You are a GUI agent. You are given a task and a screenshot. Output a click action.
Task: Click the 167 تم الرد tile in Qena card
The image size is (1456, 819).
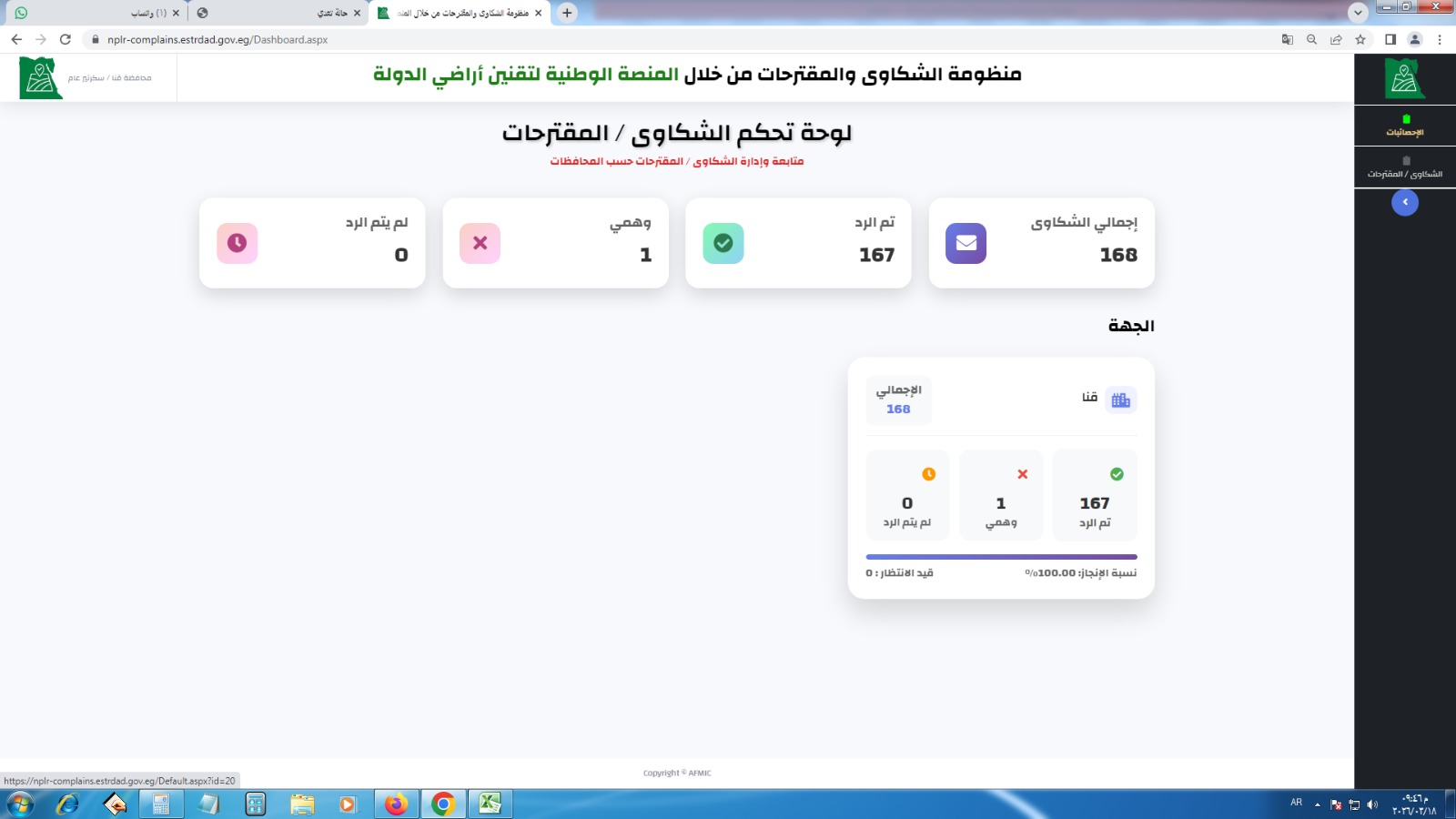coord(1095,496)
